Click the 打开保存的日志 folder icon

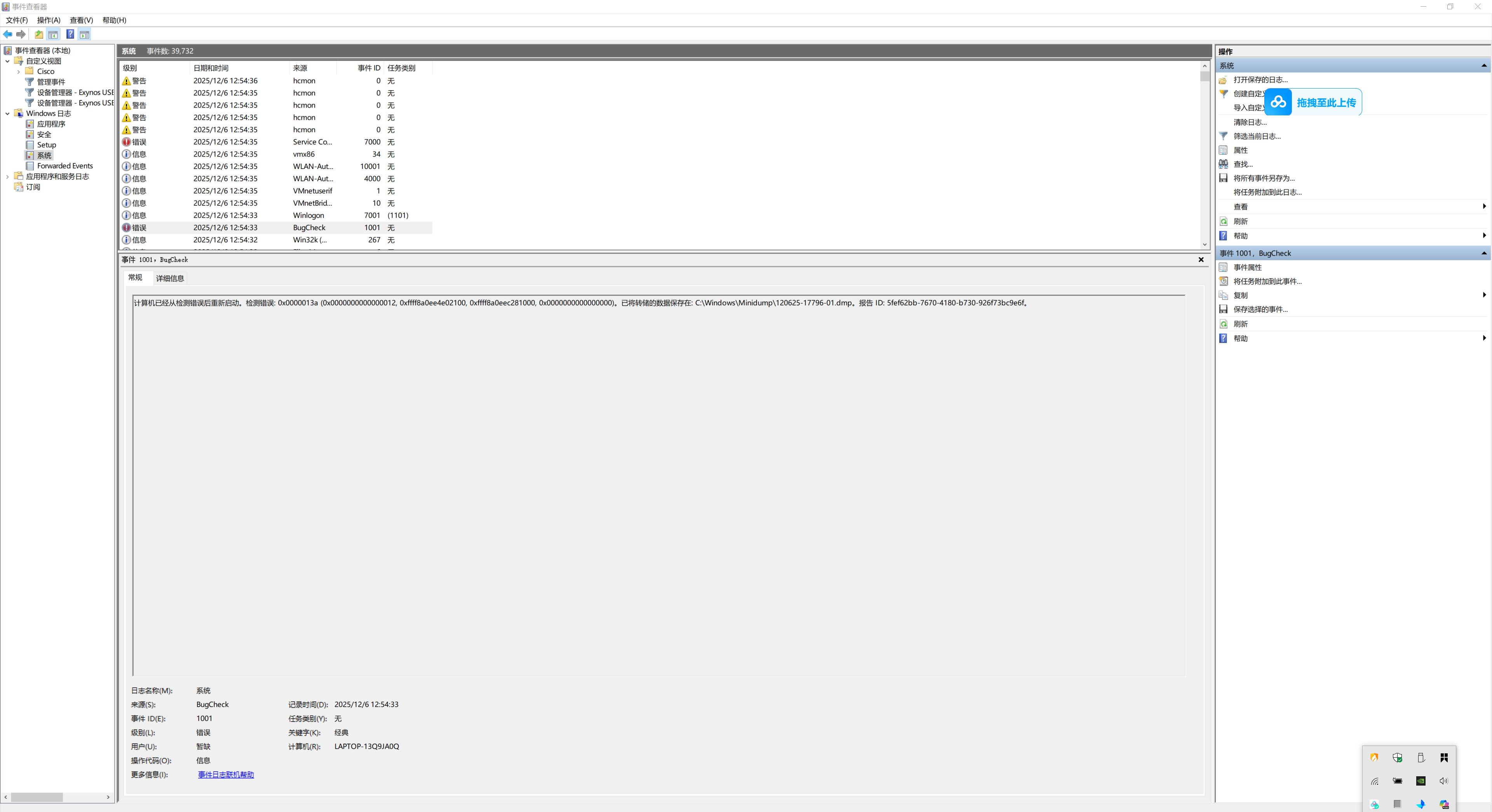coord(1223,80)
